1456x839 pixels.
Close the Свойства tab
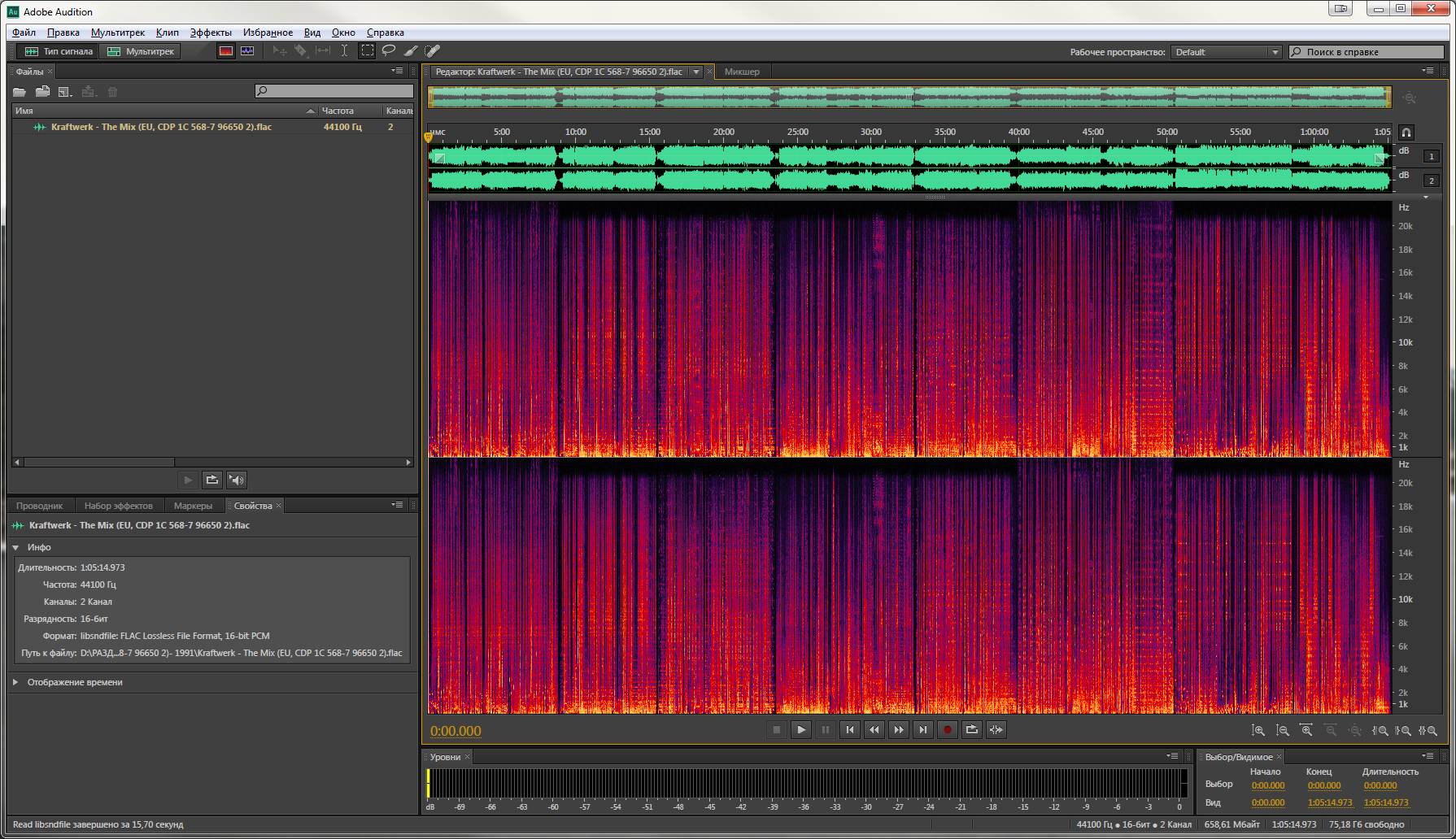(278, 506)
